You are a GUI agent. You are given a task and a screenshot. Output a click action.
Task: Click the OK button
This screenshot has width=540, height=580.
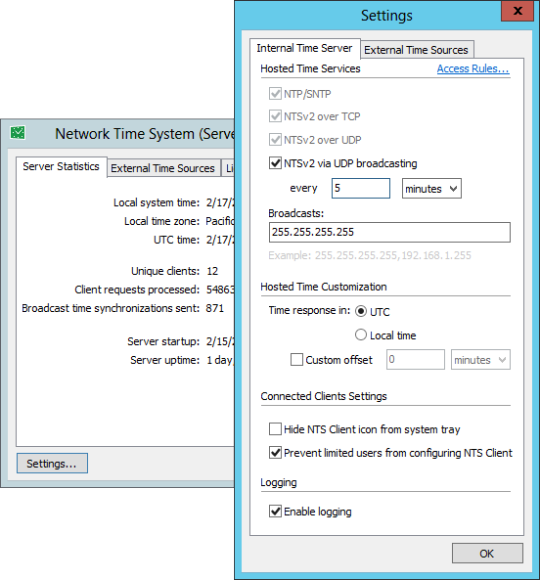487,553
